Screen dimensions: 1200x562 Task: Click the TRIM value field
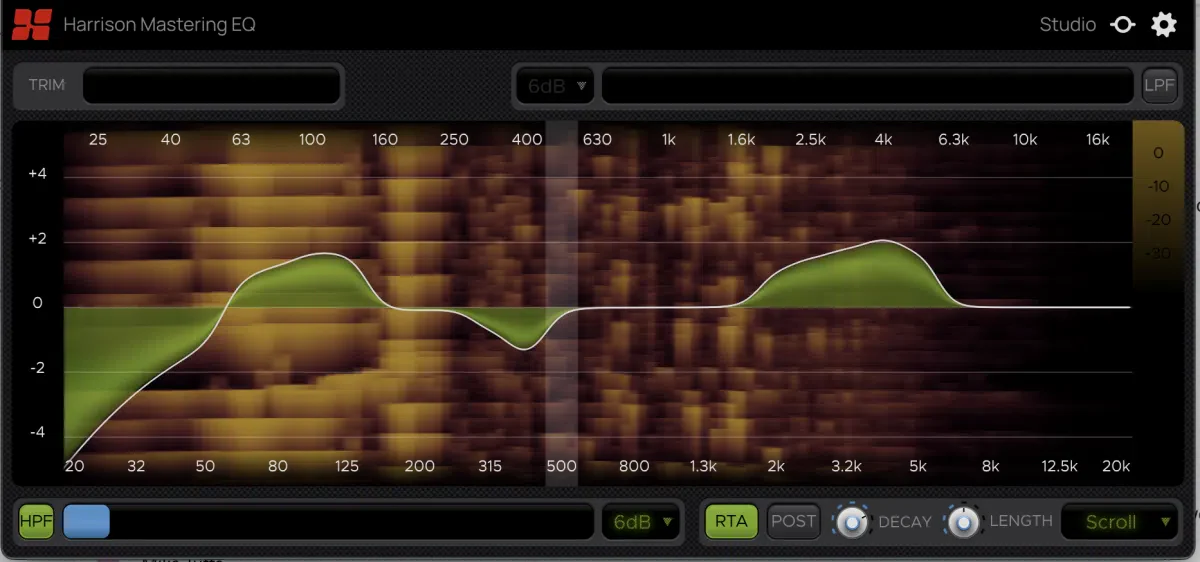coord(212,85)
